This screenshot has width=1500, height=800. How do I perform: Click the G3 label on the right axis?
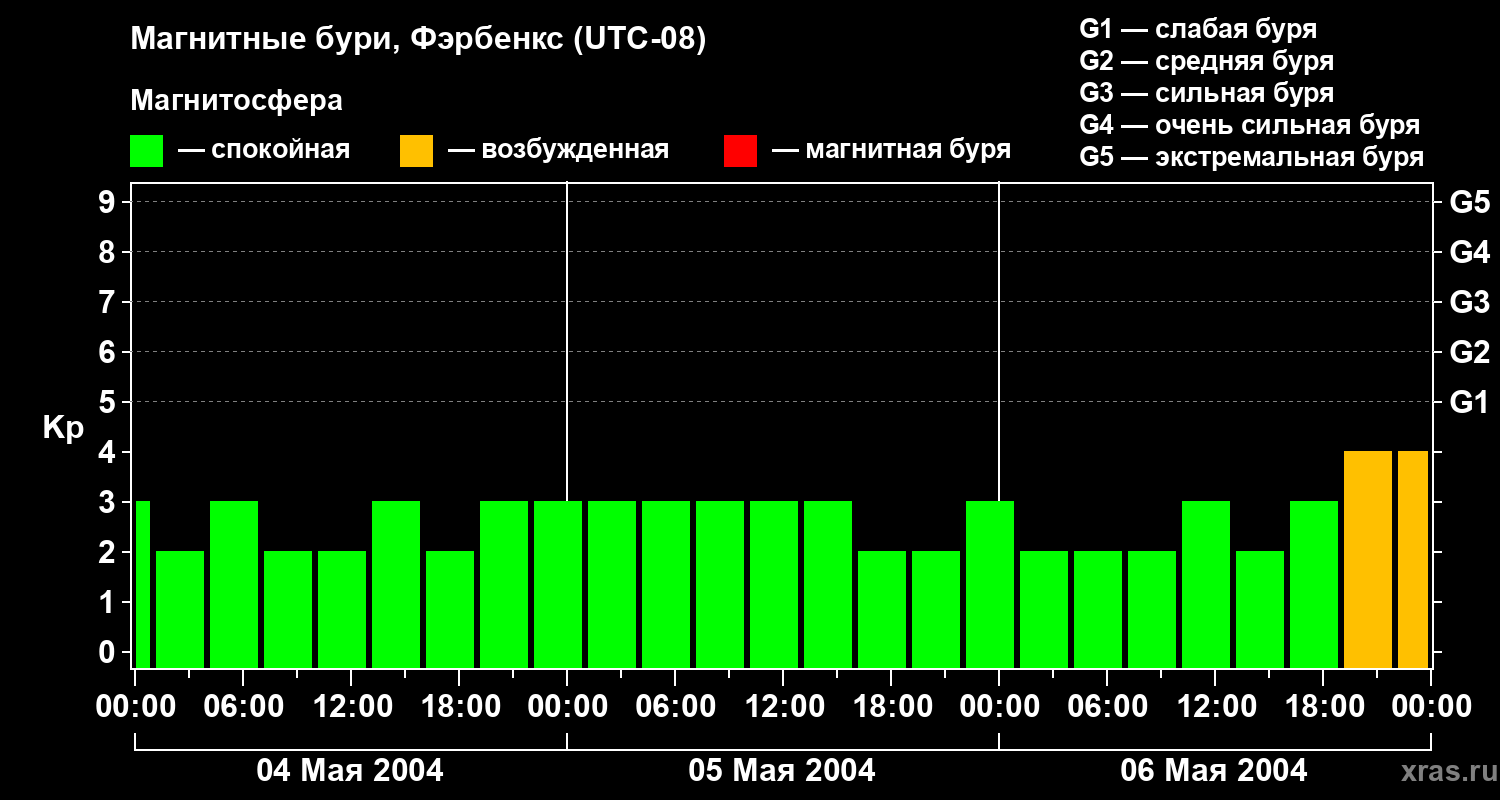pos(1469,302)
